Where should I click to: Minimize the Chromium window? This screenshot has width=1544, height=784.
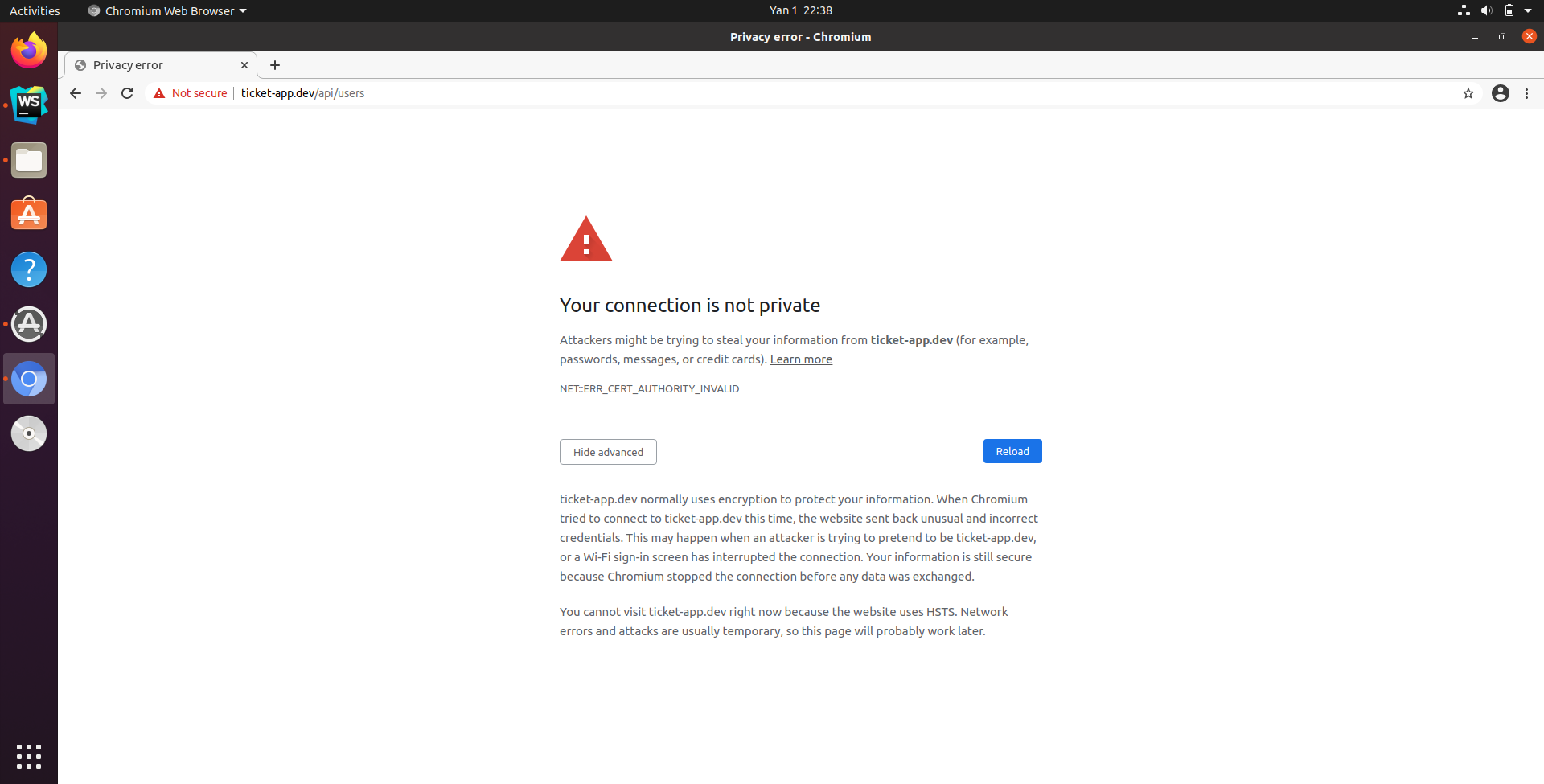(x=1474, y=37)
